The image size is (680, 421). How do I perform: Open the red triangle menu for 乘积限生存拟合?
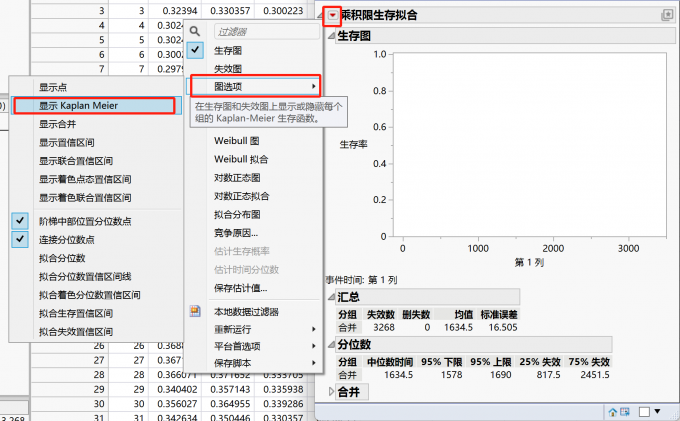click(x=332, y=15)
